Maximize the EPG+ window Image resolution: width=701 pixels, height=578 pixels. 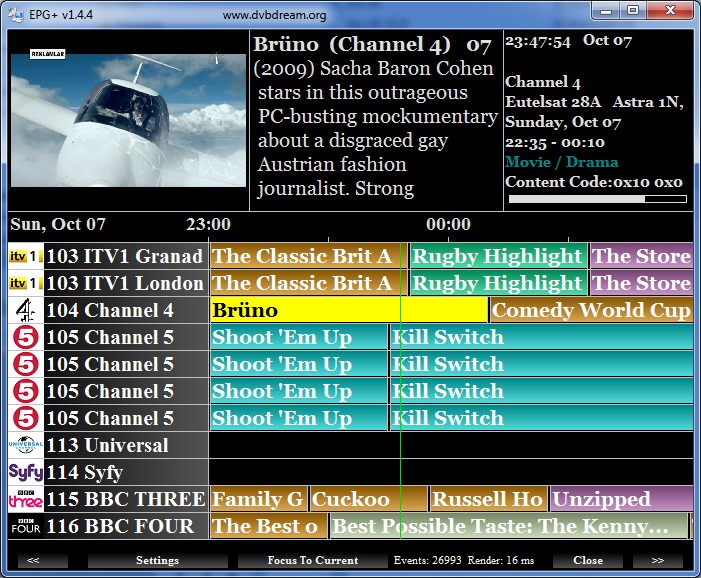tap(633, 11)
